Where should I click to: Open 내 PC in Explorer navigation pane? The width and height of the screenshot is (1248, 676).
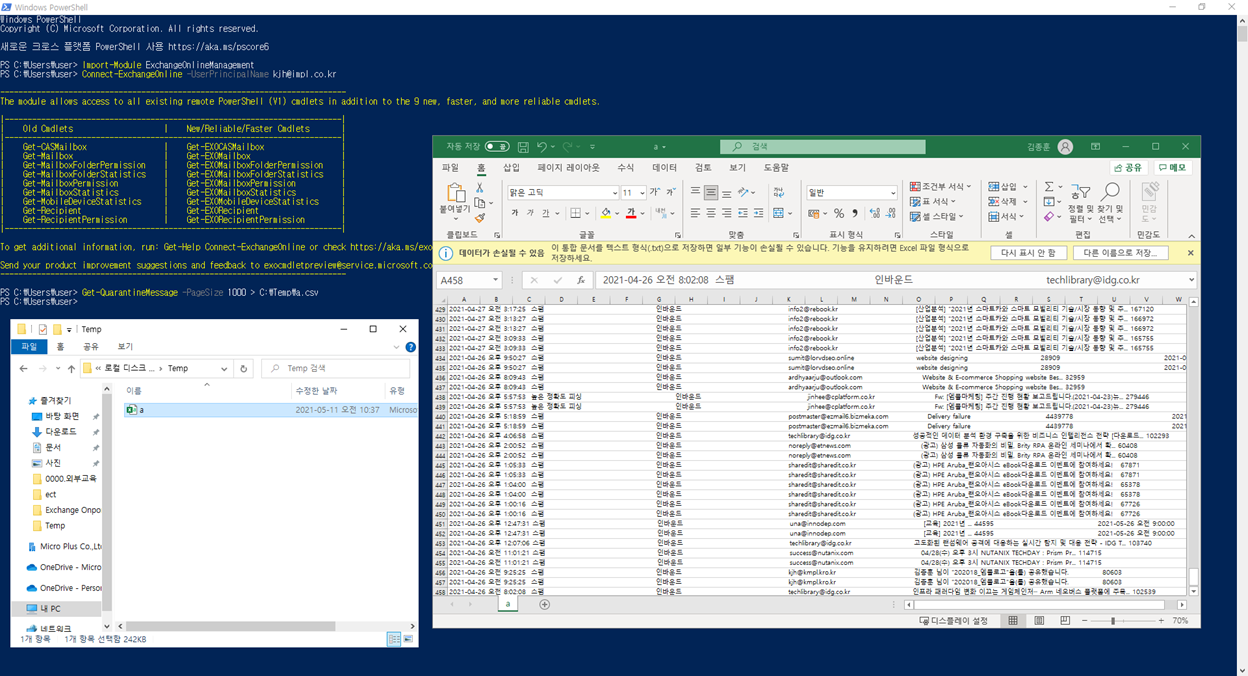point(50,608)
